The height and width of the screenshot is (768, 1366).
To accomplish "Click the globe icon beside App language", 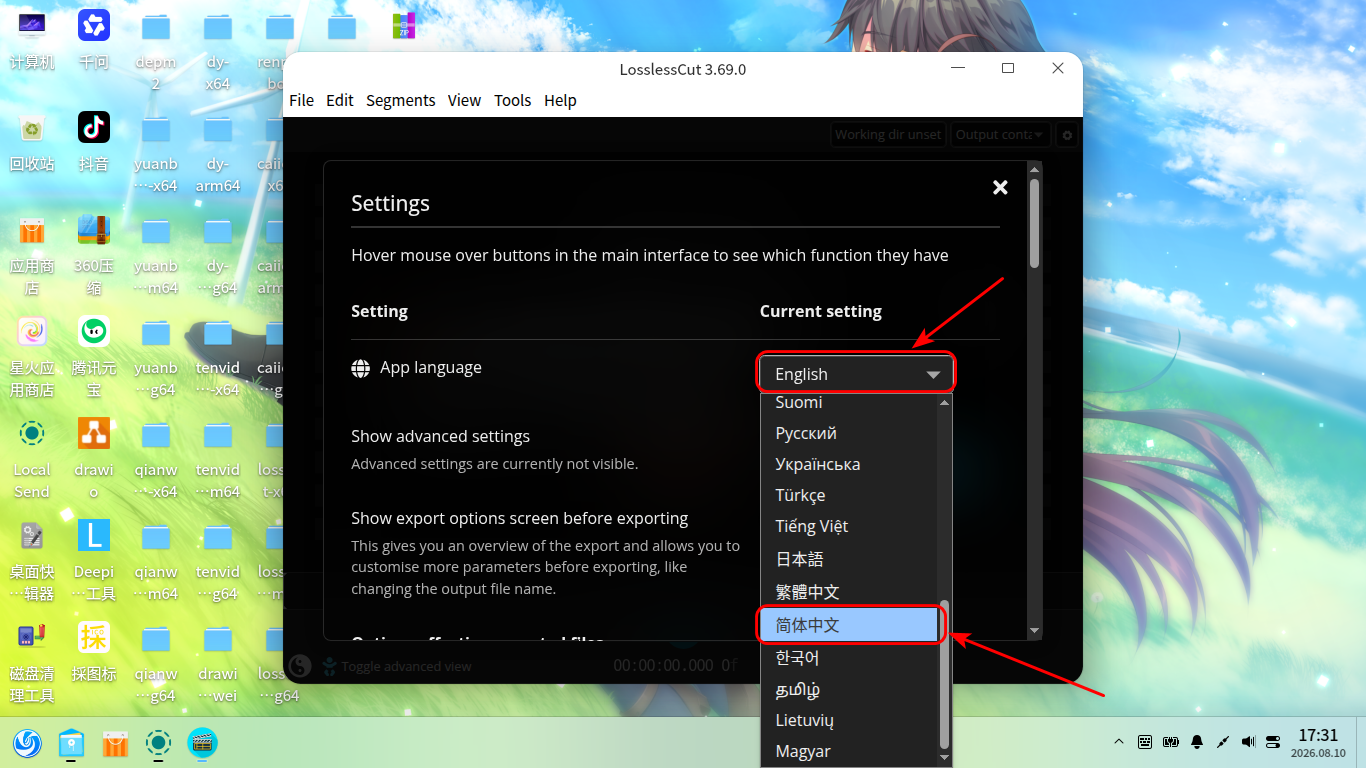I will [x=361, y=368].
